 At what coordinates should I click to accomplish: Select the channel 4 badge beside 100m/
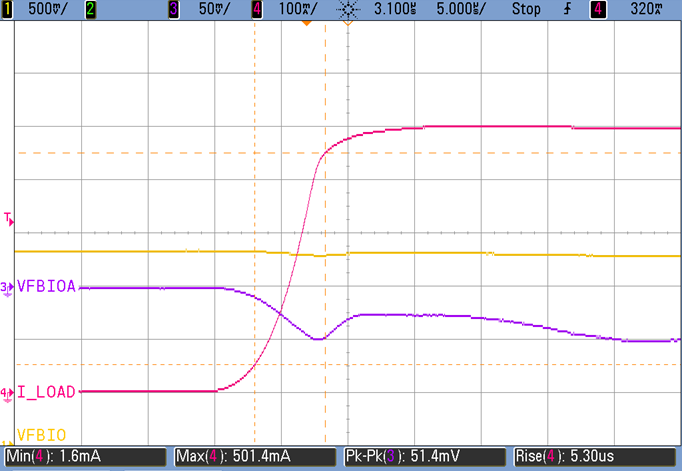click(257, 9)
